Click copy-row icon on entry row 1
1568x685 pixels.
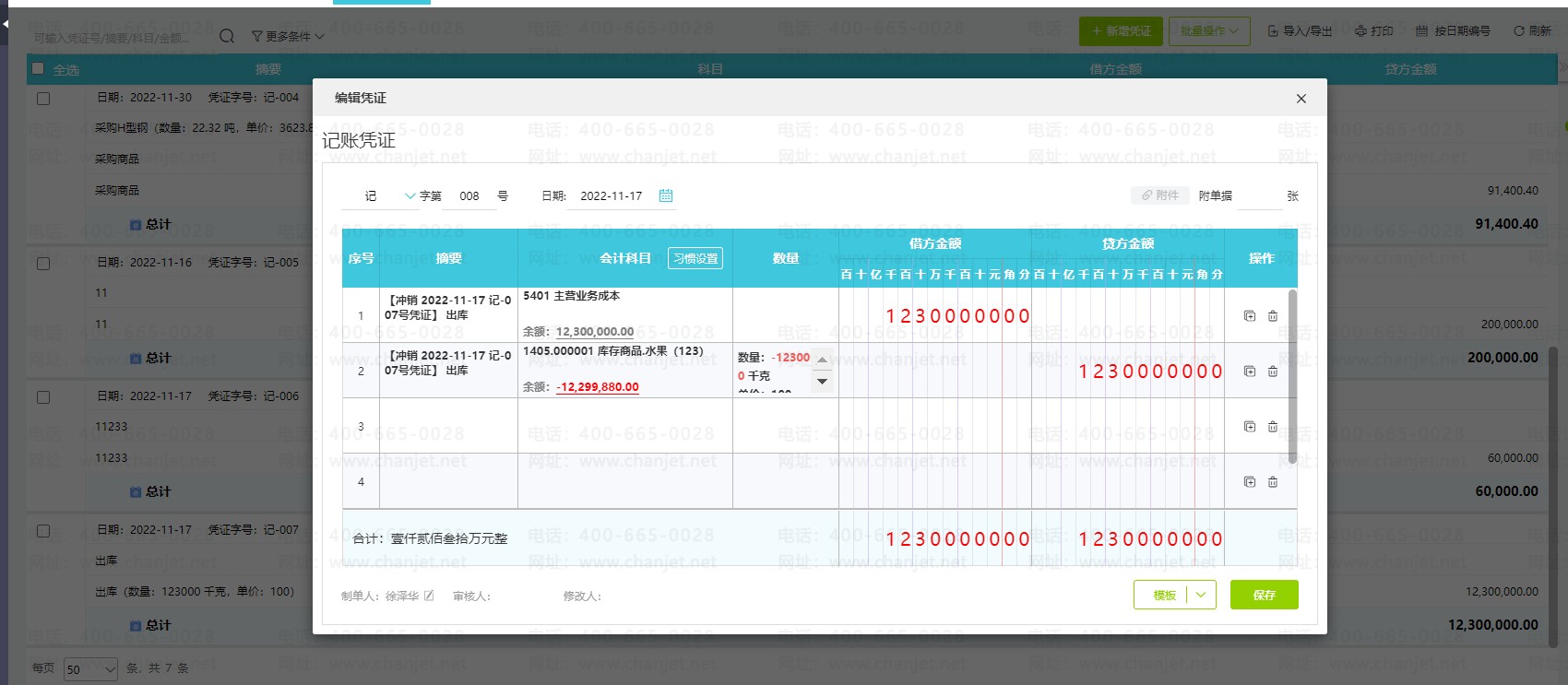1250,315
